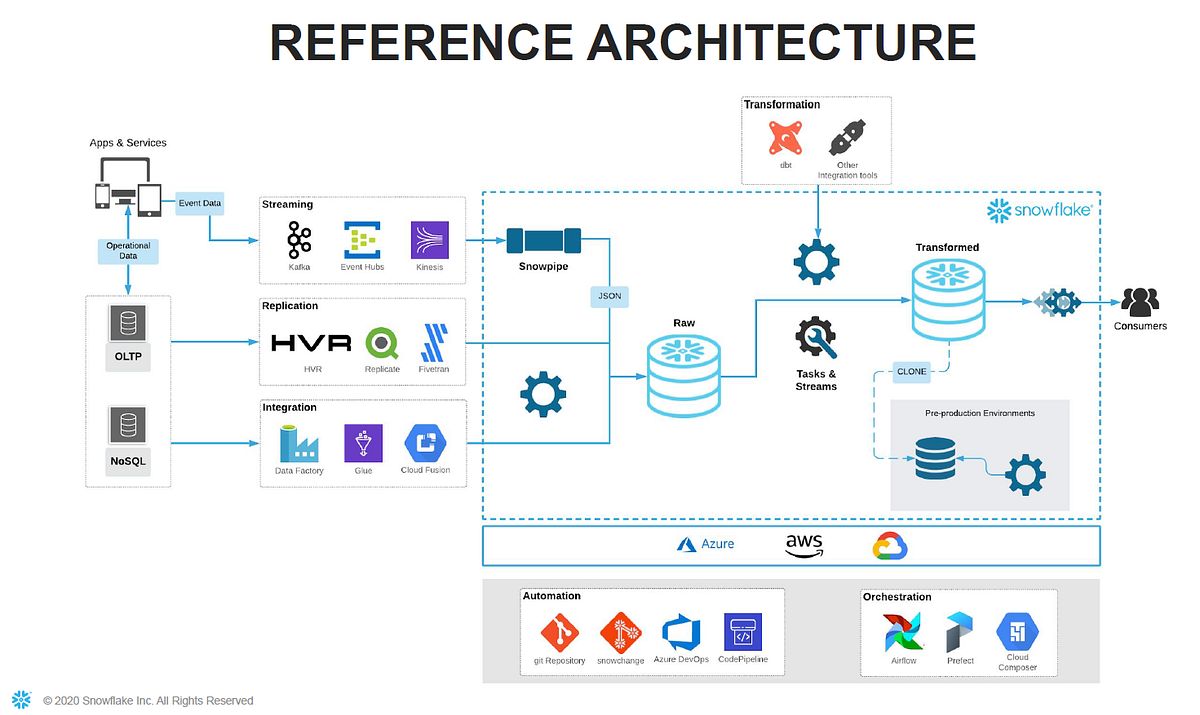The image size is (1200, 715).
Task: Select the Airflow icon under Orchestration
Action: [903, 630]
